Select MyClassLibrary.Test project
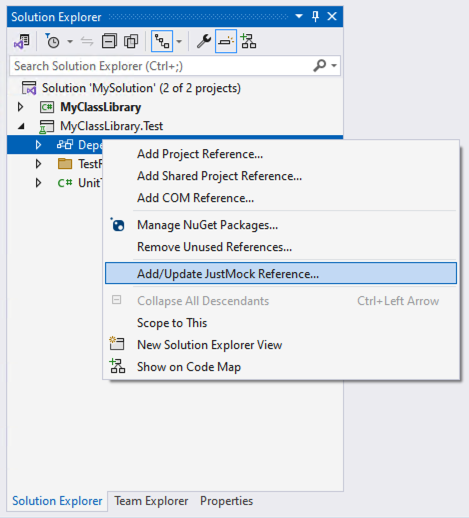469x518 pixels. pyautogui.click(x=111, y=126)
